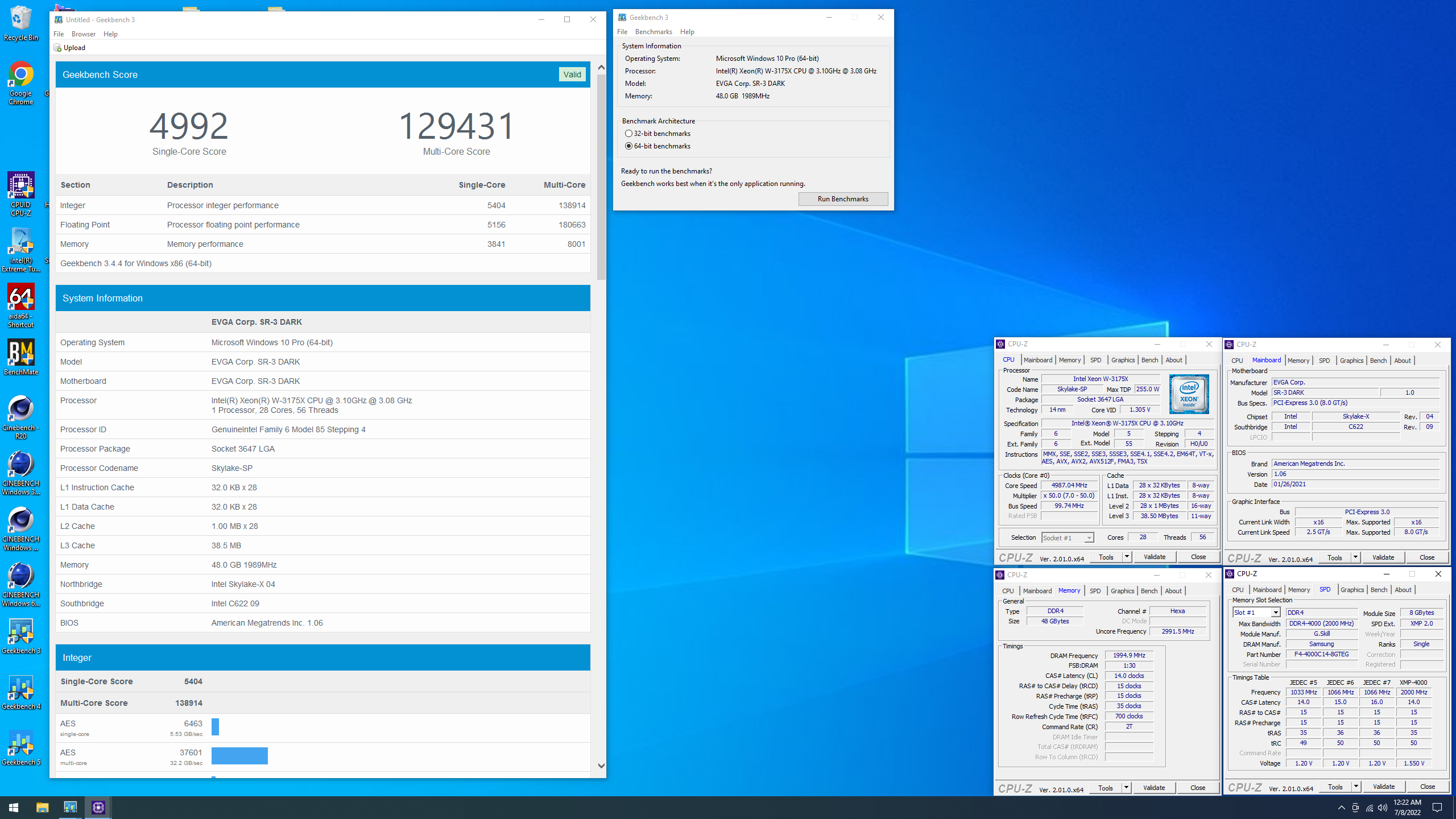
Task: Click the Single-Core Score 4992 value
Action: pyautogui.click(x=189, y=126)
